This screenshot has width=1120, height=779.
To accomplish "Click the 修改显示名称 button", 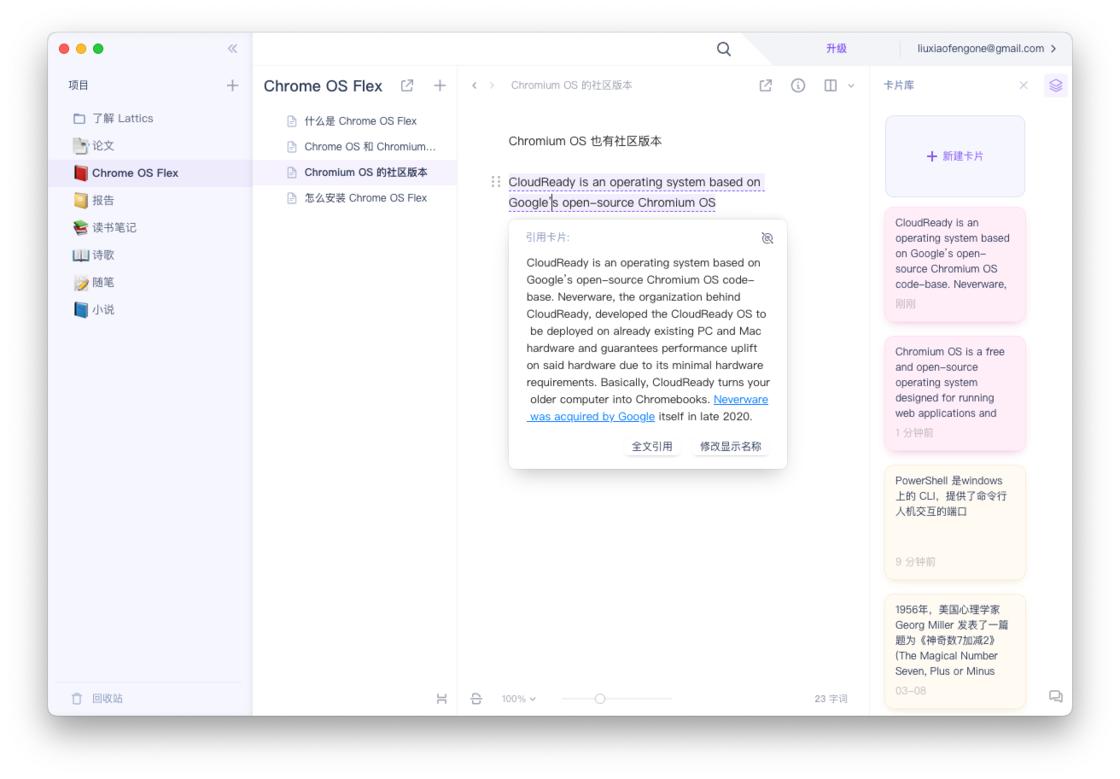I will [730, 446].
